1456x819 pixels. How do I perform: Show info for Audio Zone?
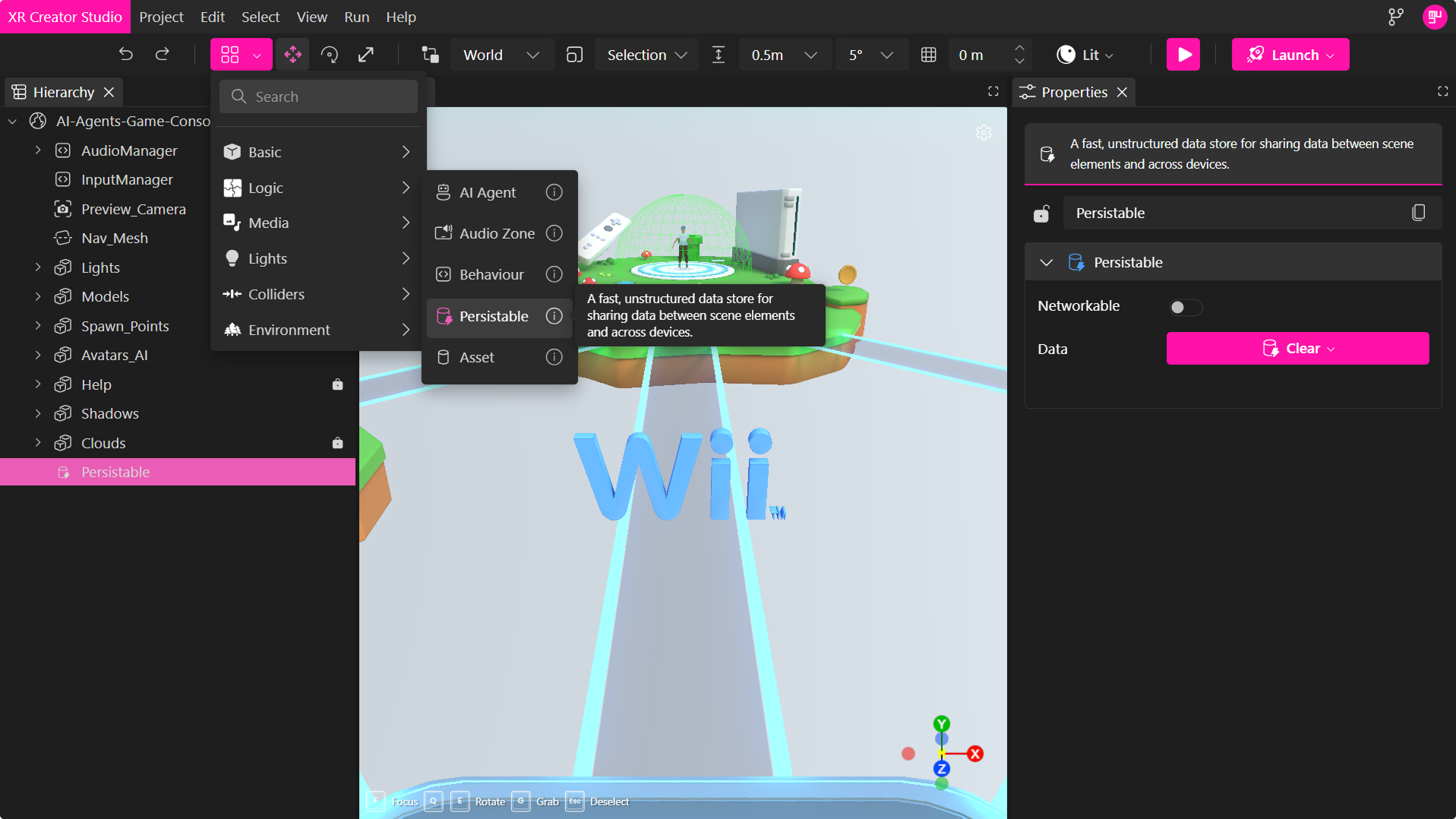pyautogui.click(x=554, y=233)
